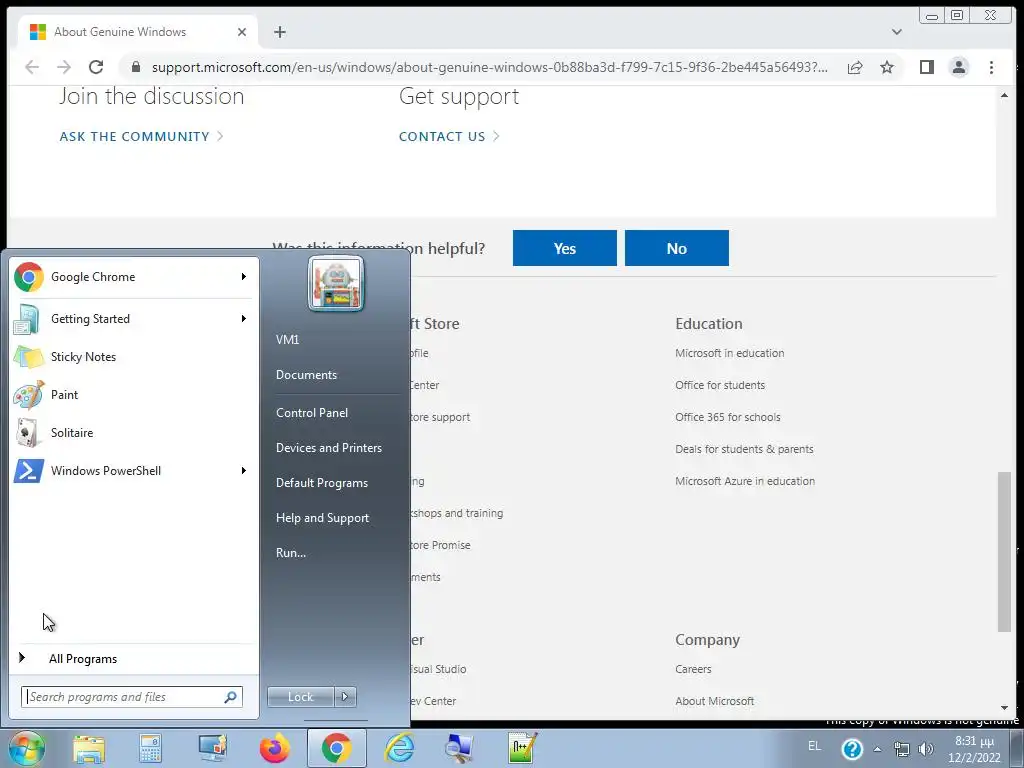Image resolution: width=1024 pixels, height=768 pixels.
Task: Click the user account robot picture
Action: pyautogui.click(x=336, y=284)
